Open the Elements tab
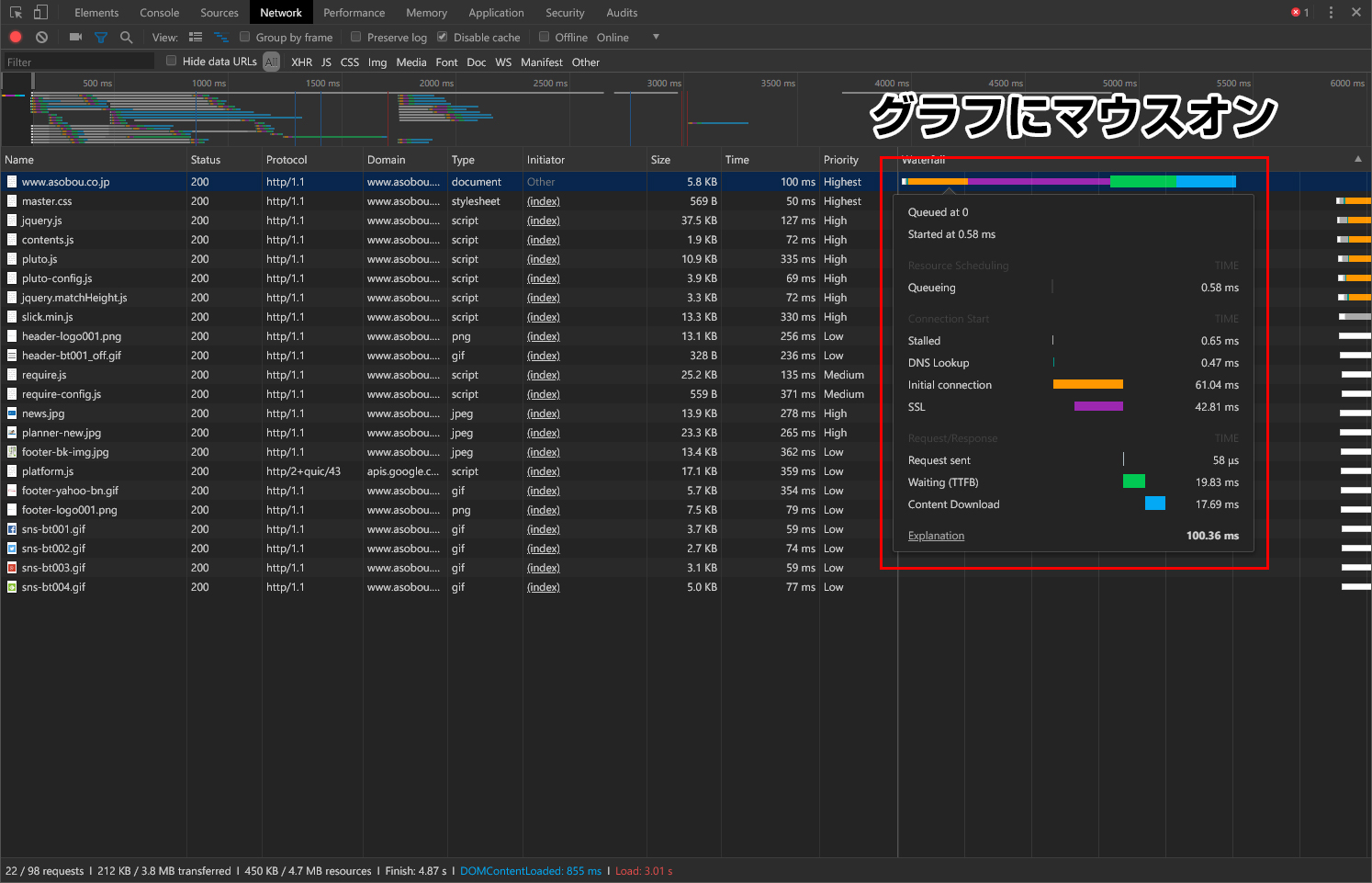1372x883 pixels. (96, 13)
